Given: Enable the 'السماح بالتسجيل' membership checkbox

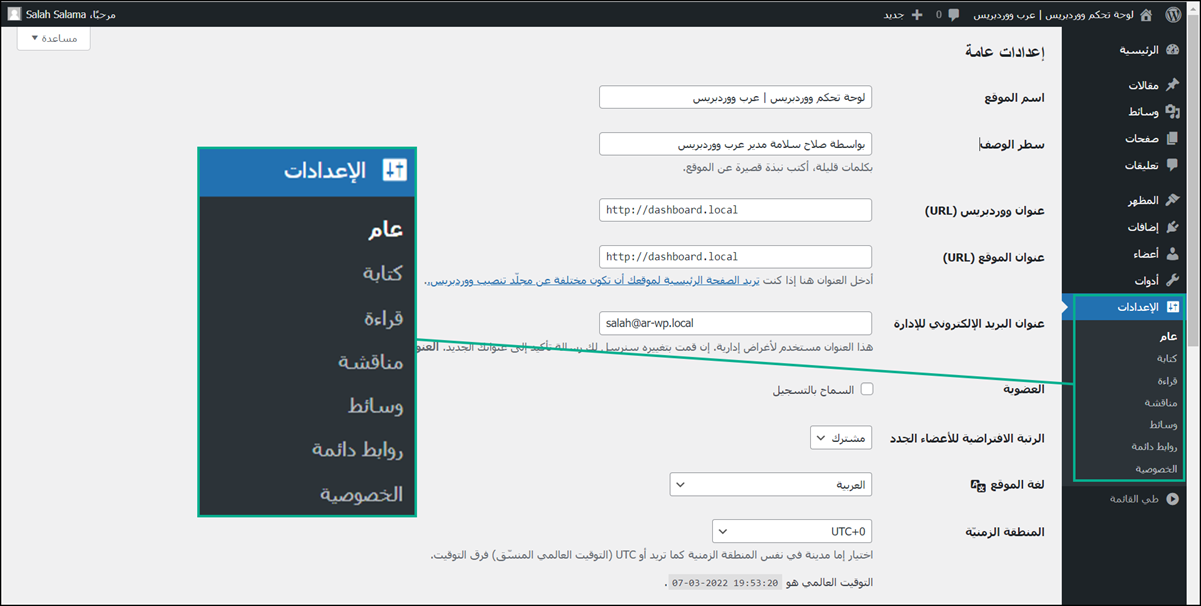Looking at the screenshot, I should 867,390.
